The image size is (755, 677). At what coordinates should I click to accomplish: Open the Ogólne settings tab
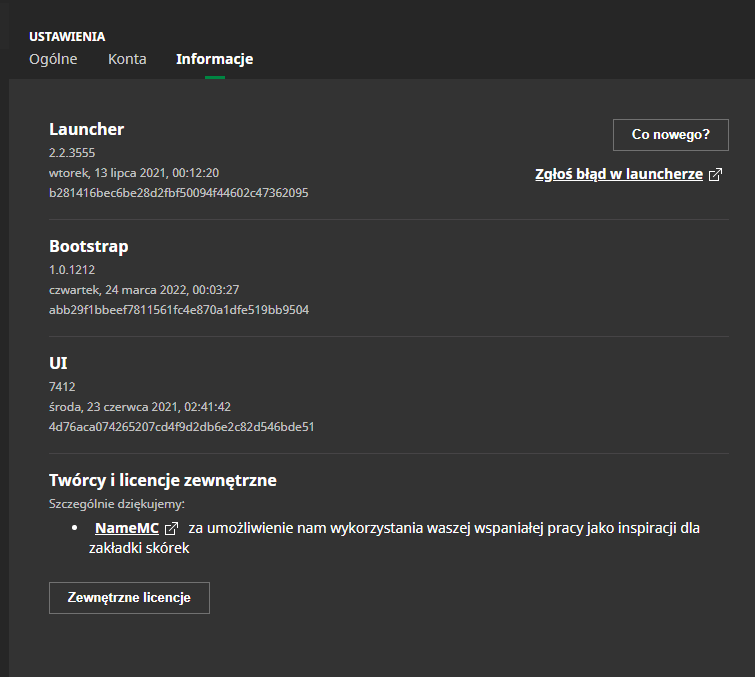[53, 59]
